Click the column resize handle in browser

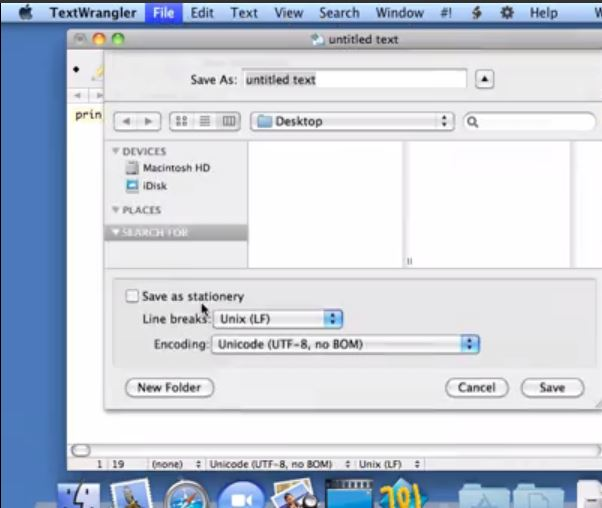pyautogui.click(x=409, y=261)
